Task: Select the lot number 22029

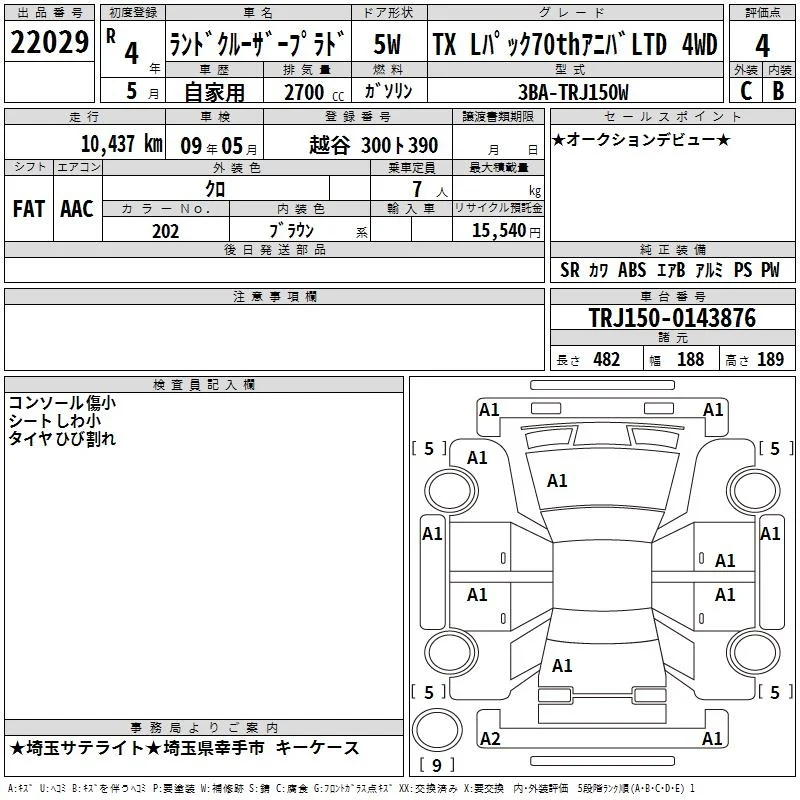Action: point(49,42)
